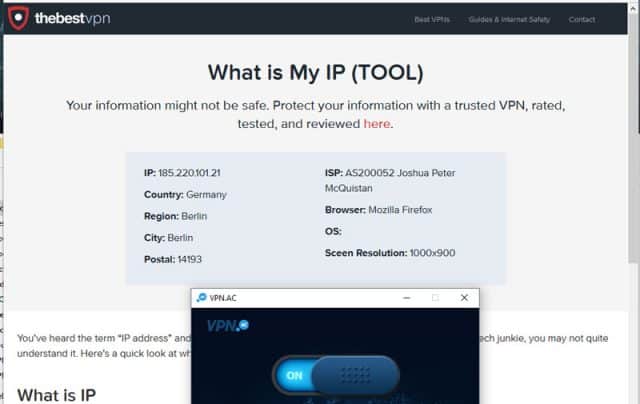Select the Postal value 14193
The height and width of the screenshot is (404, 640).
189,260
